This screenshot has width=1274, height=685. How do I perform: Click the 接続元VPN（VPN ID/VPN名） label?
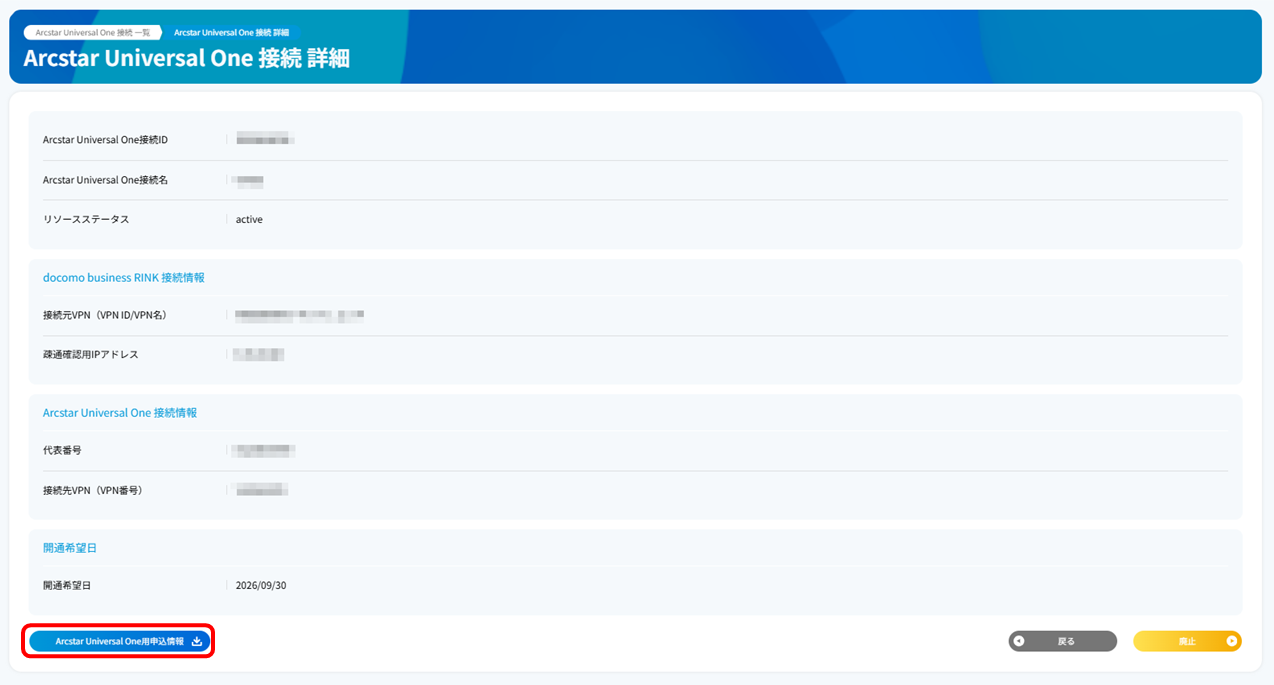pyautogui.click(x=105, y=315)
